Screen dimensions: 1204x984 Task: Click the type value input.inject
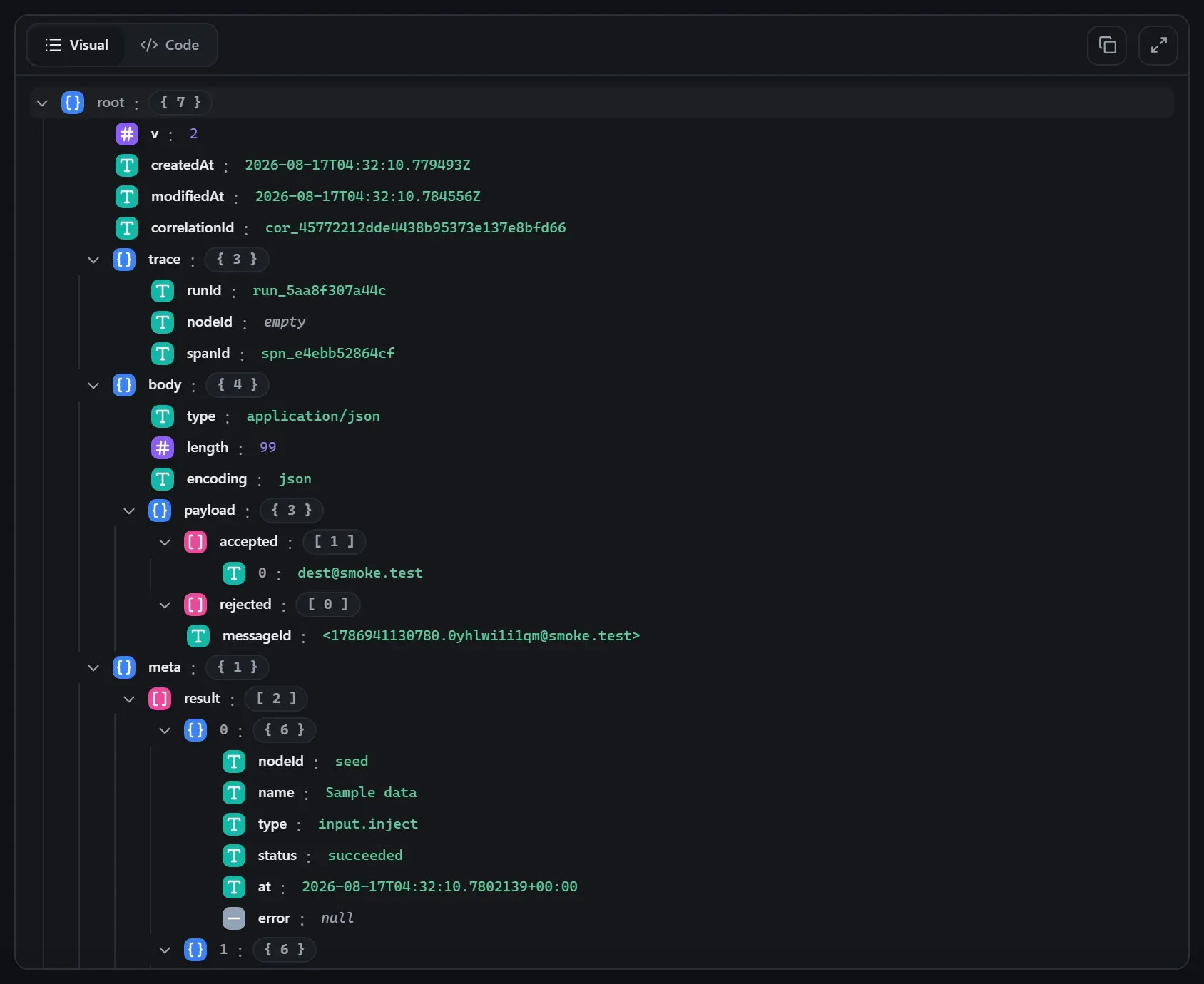pyautogui.click(x=368, y=824)
